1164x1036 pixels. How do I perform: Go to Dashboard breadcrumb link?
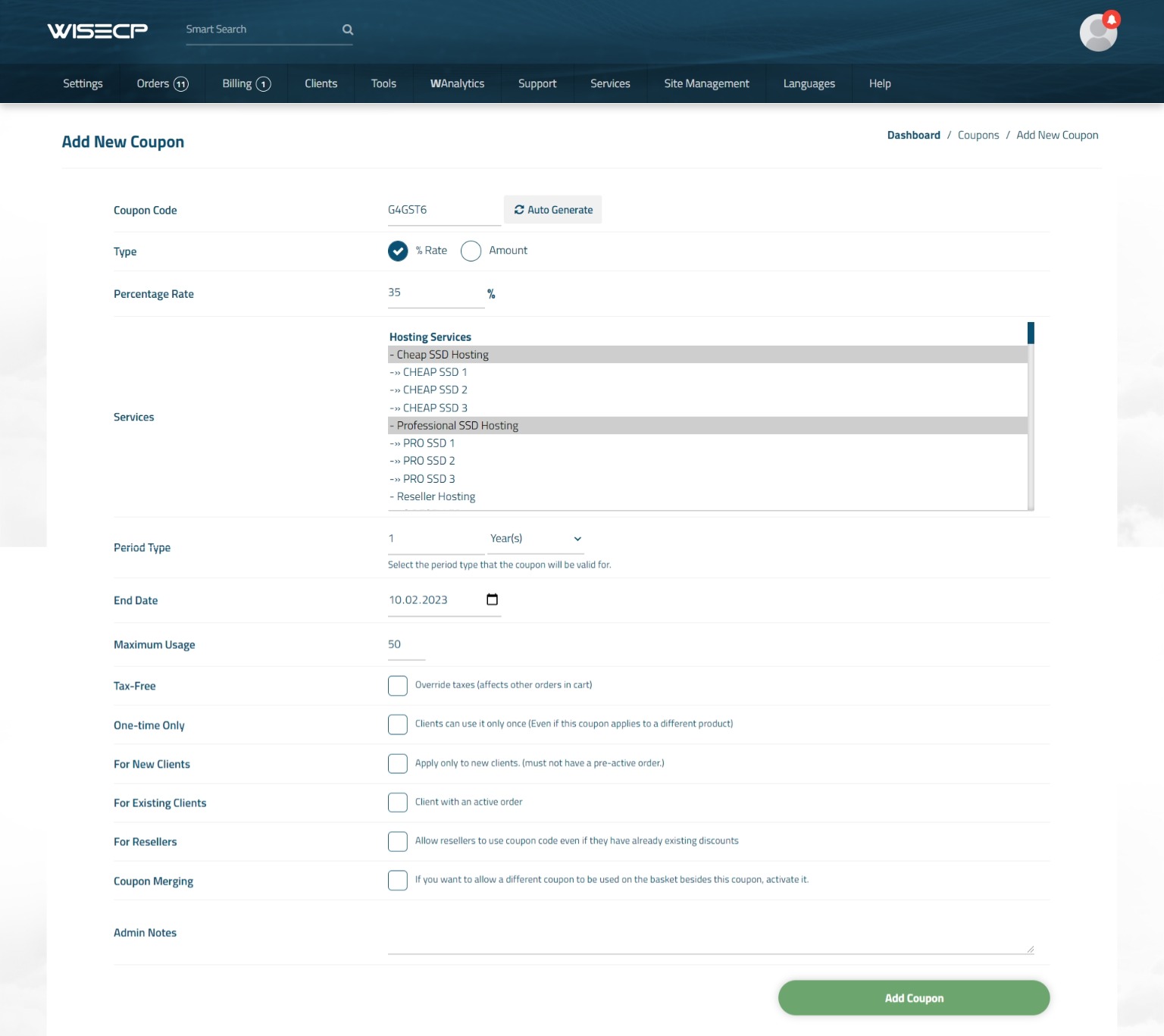913,135
